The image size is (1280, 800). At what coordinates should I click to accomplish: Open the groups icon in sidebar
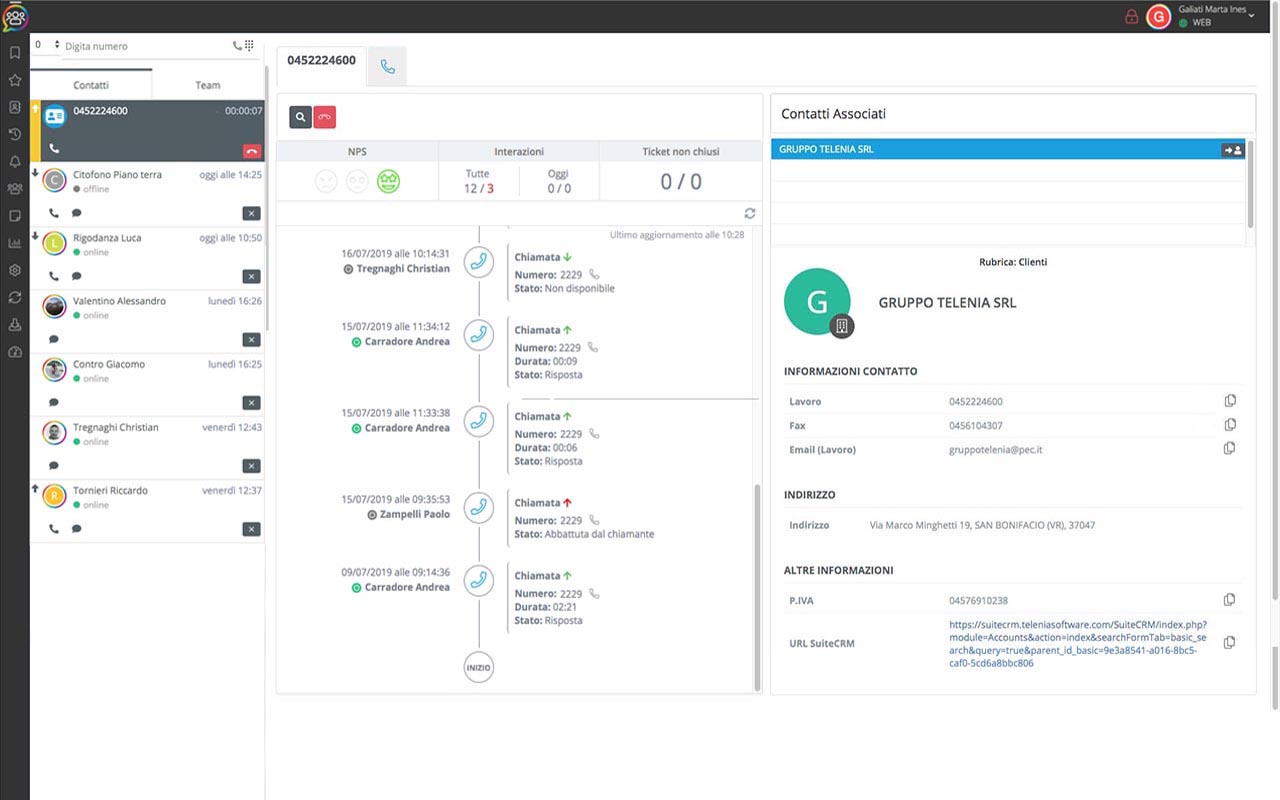point(15,188)
